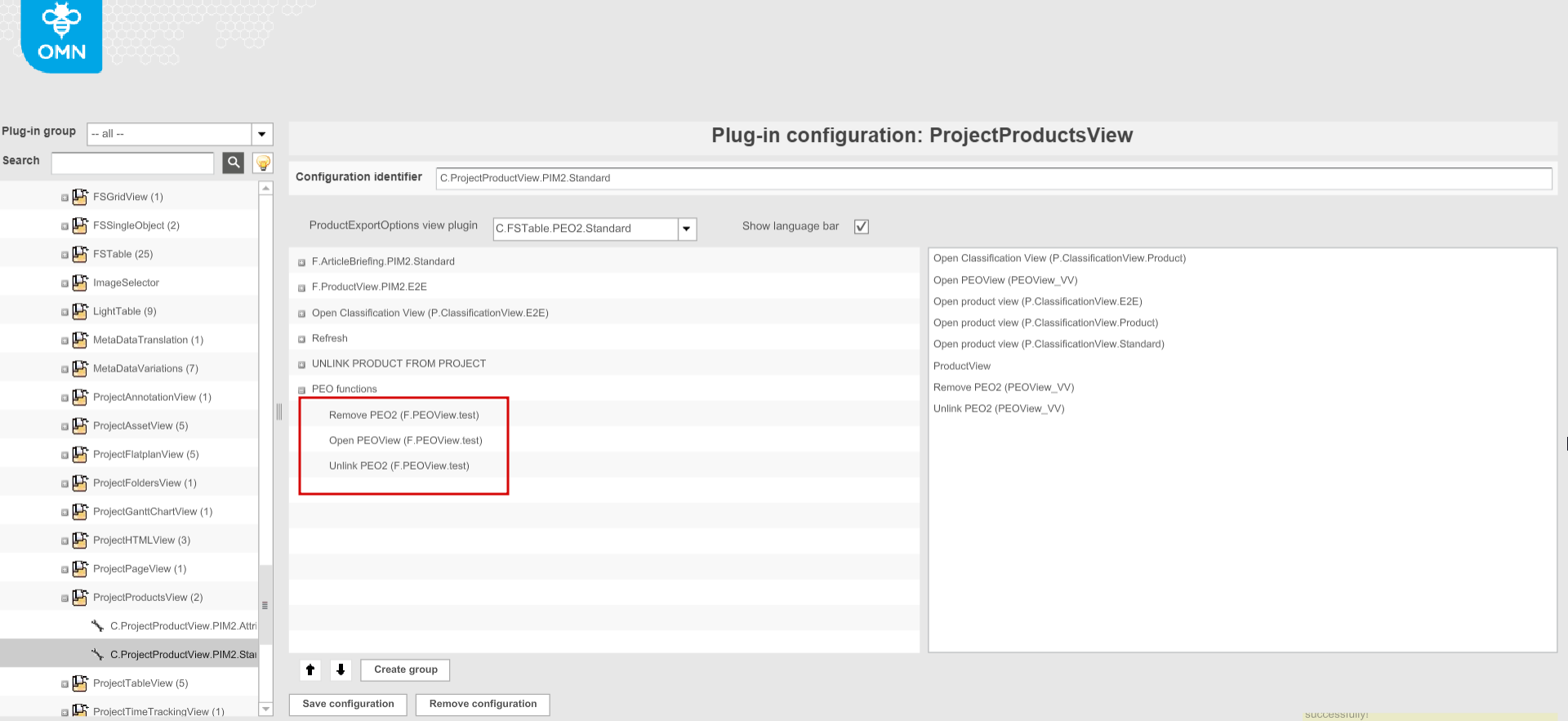Expand the FSTable (25) tree node
1568x721 pixels.
pyautogui.click(x=65, y=255)
